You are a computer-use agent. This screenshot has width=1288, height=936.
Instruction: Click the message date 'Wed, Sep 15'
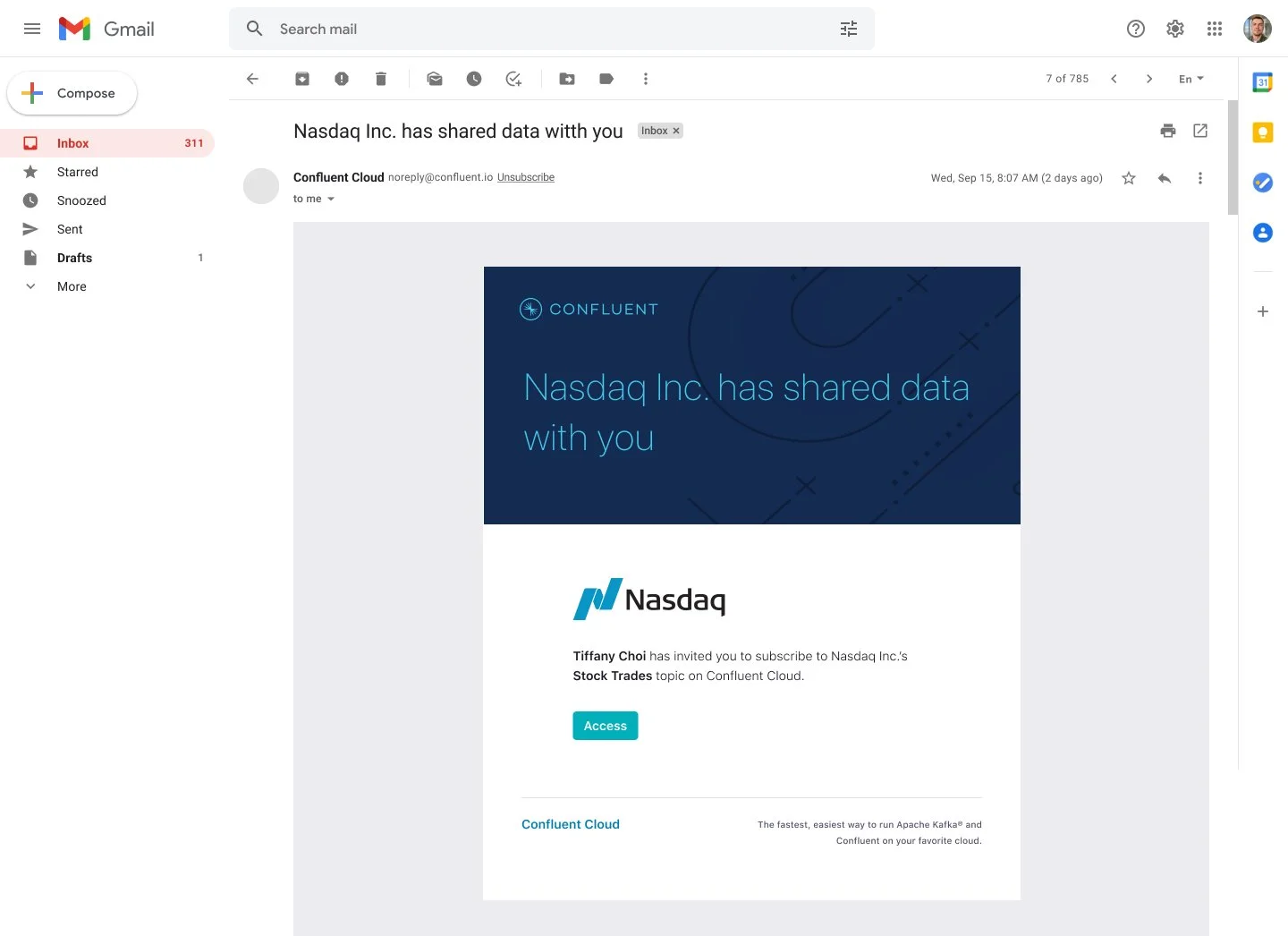click(1016, 178)
